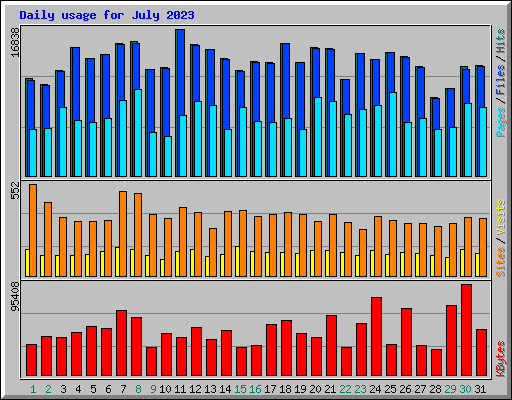Select day label 21 on the x-axis
Viewport: 512px width, 400px height.
point(330,389)
